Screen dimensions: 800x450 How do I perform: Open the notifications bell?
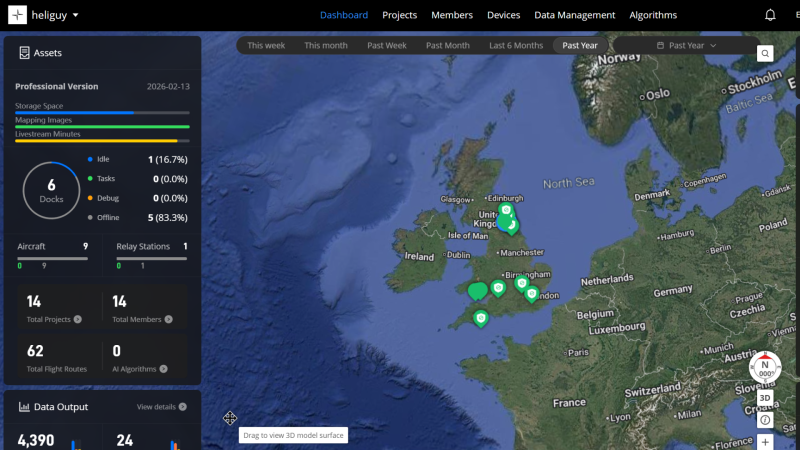click(x=770, y=15)
